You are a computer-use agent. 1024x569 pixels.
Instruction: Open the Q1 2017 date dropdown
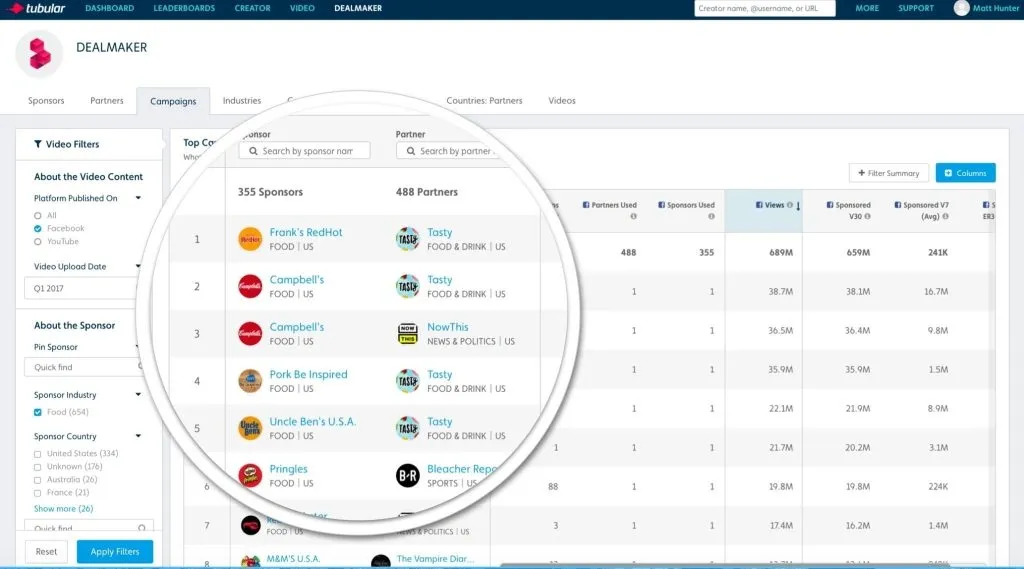(81, 288)
